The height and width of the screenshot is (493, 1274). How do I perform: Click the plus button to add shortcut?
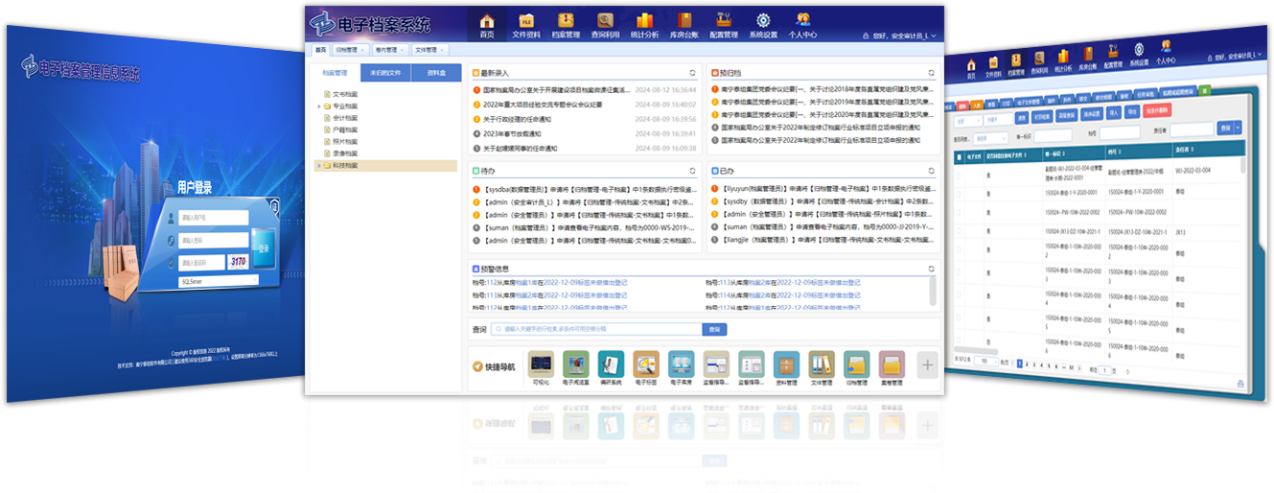[x=927, y=365]
